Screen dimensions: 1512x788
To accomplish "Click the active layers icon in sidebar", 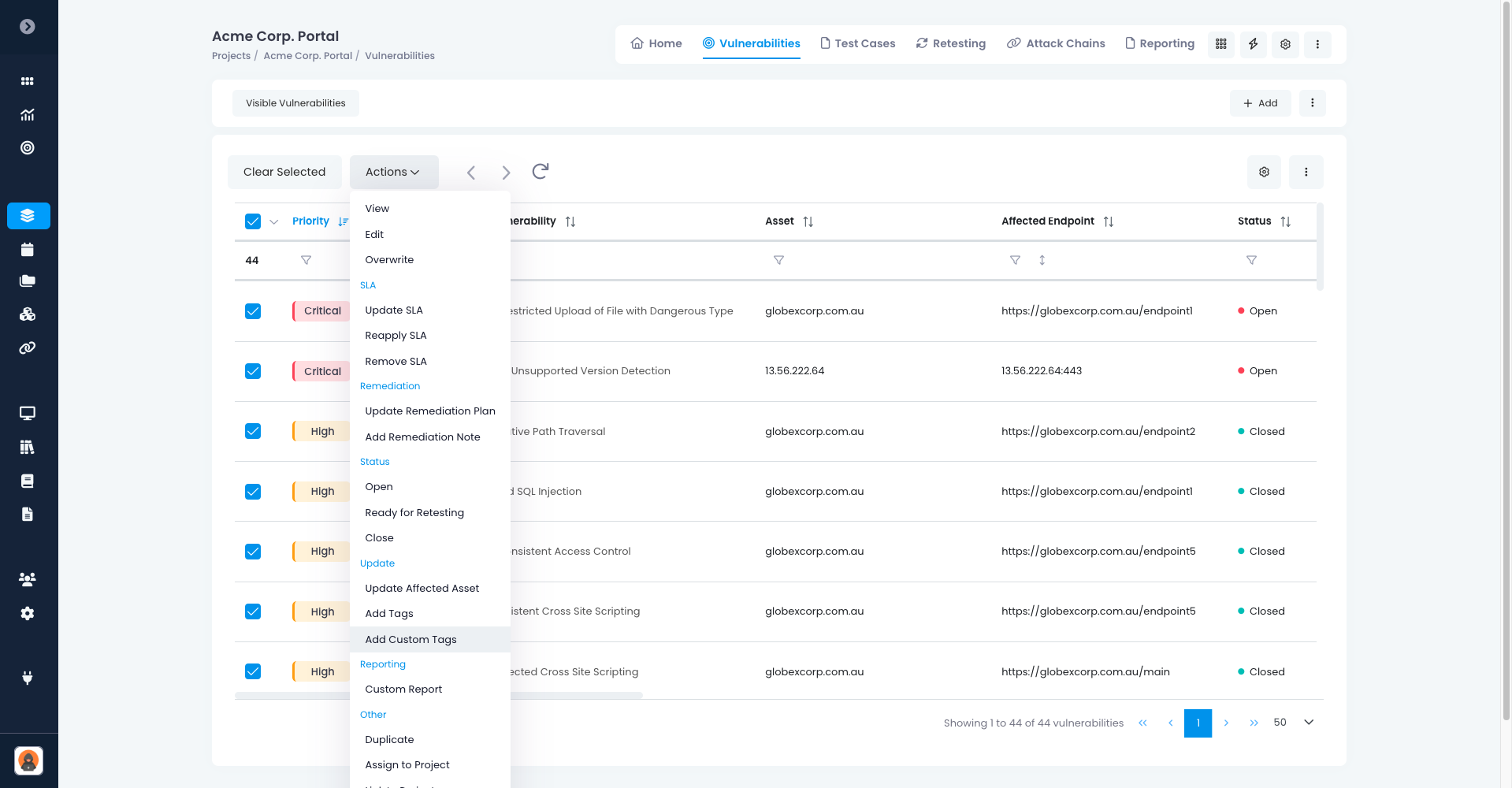I will [x=28, y=215].
